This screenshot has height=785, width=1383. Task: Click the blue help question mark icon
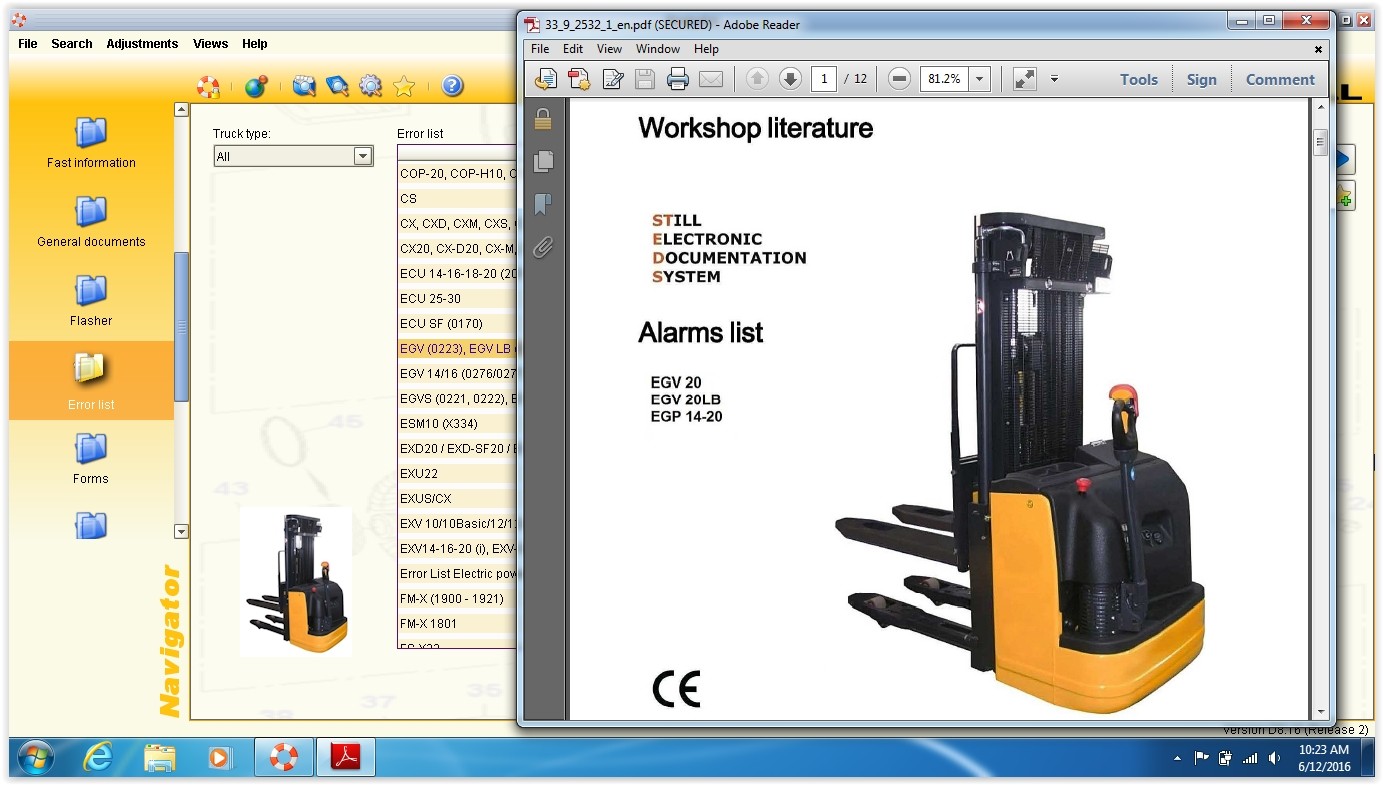point(452,87)
